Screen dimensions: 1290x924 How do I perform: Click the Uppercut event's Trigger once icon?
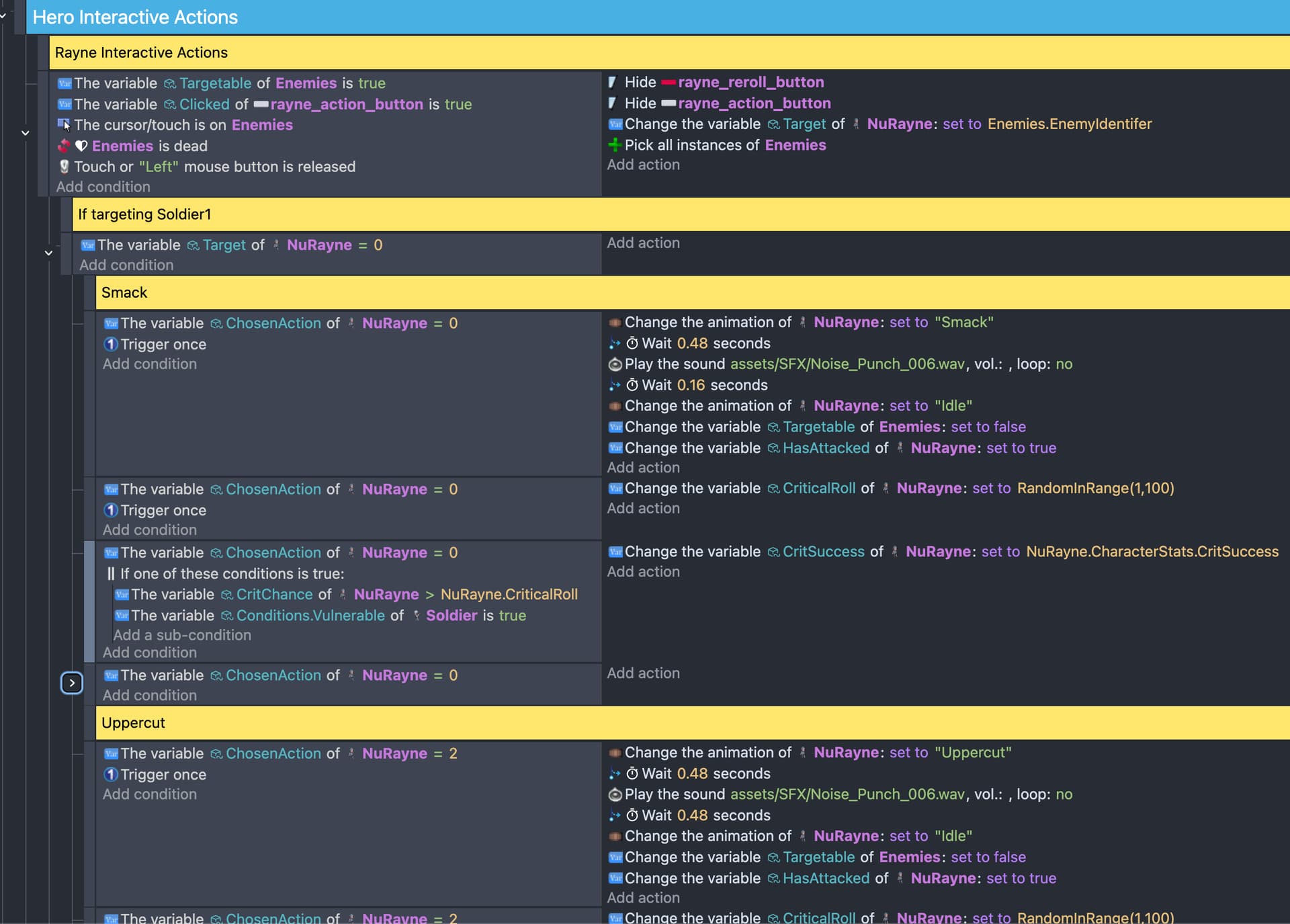tap(111, 775)
